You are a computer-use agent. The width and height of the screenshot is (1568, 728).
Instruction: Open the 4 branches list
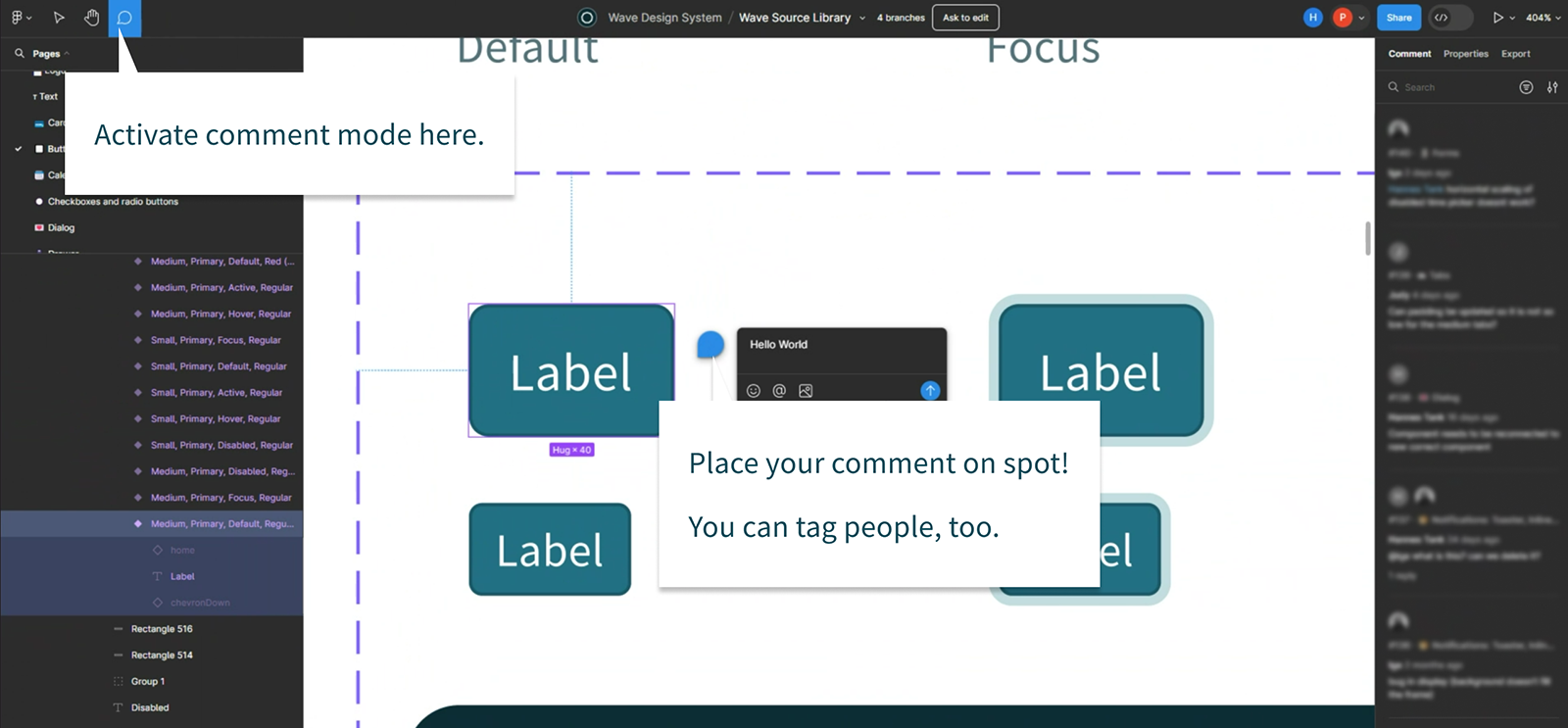tap(901, 18)
